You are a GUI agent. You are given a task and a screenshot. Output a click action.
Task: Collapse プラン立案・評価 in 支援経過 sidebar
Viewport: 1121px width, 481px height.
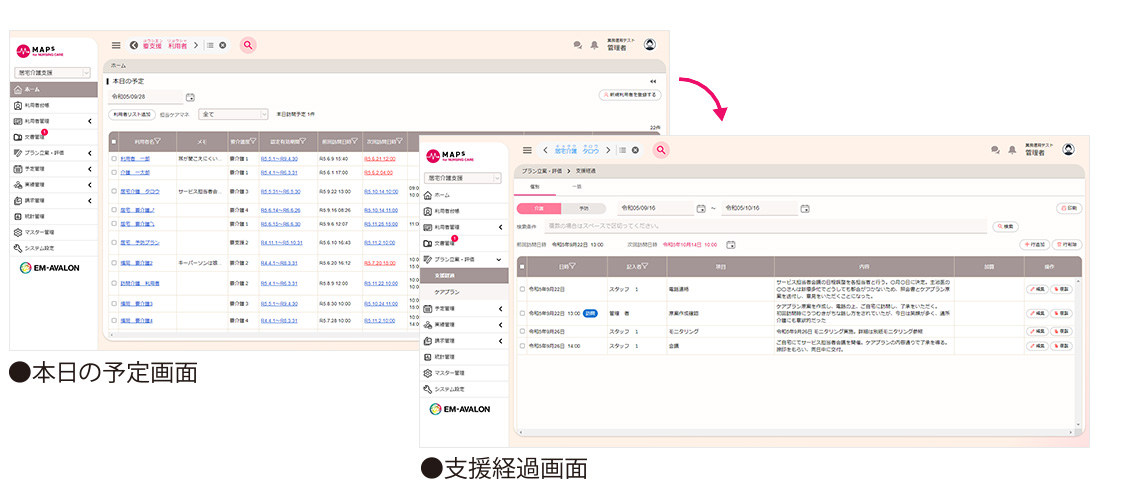(499, 259)
